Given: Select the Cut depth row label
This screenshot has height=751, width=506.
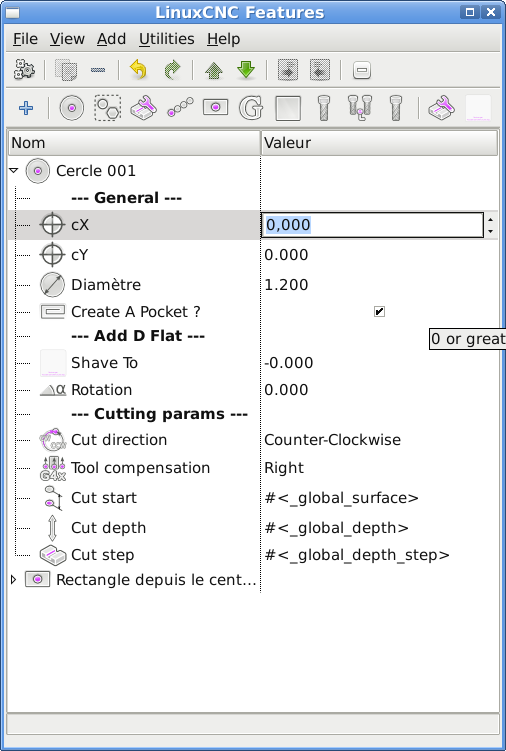Looking at the screenshot, I should [x=108, y=528].
